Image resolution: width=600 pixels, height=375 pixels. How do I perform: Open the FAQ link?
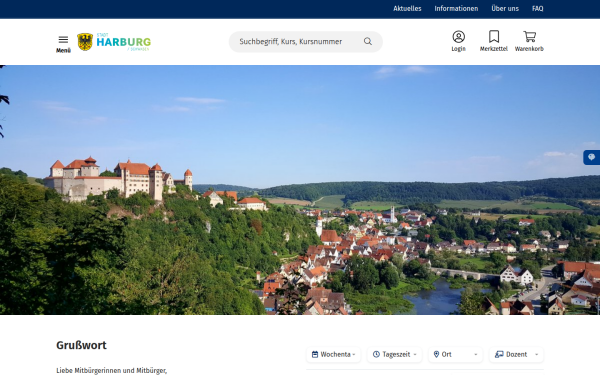[x=538, y=8]
